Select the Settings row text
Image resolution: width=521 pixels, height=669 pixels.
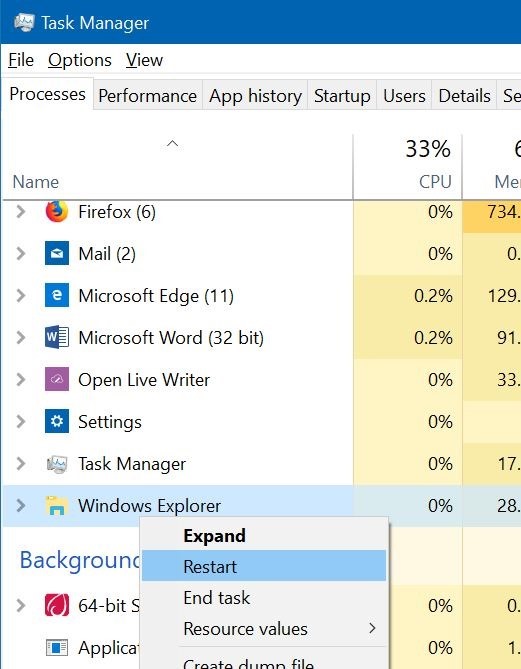pyautogui.click(x=110, y=422)
